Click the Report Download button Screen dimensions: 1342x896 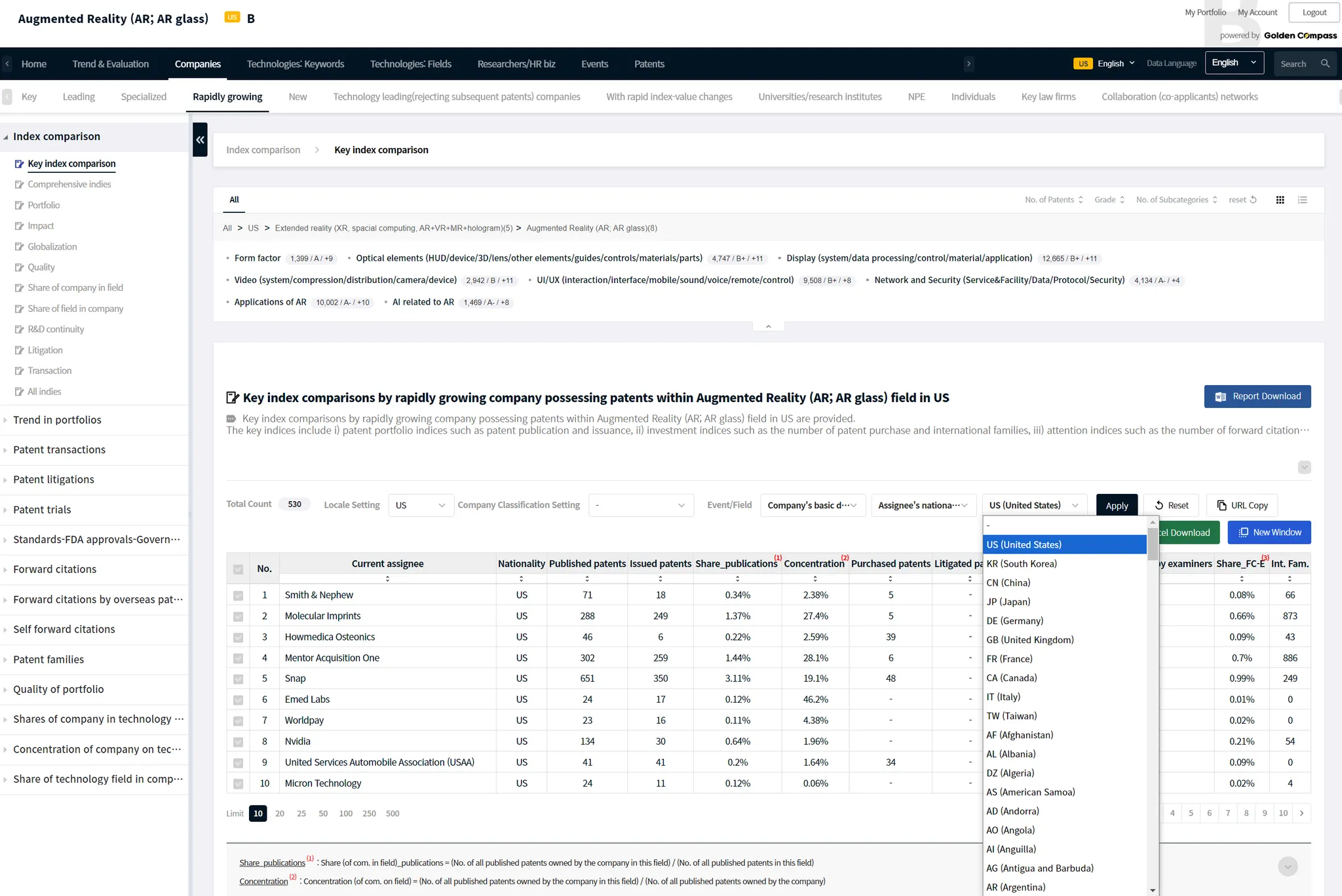click(x=1257, y=396)
